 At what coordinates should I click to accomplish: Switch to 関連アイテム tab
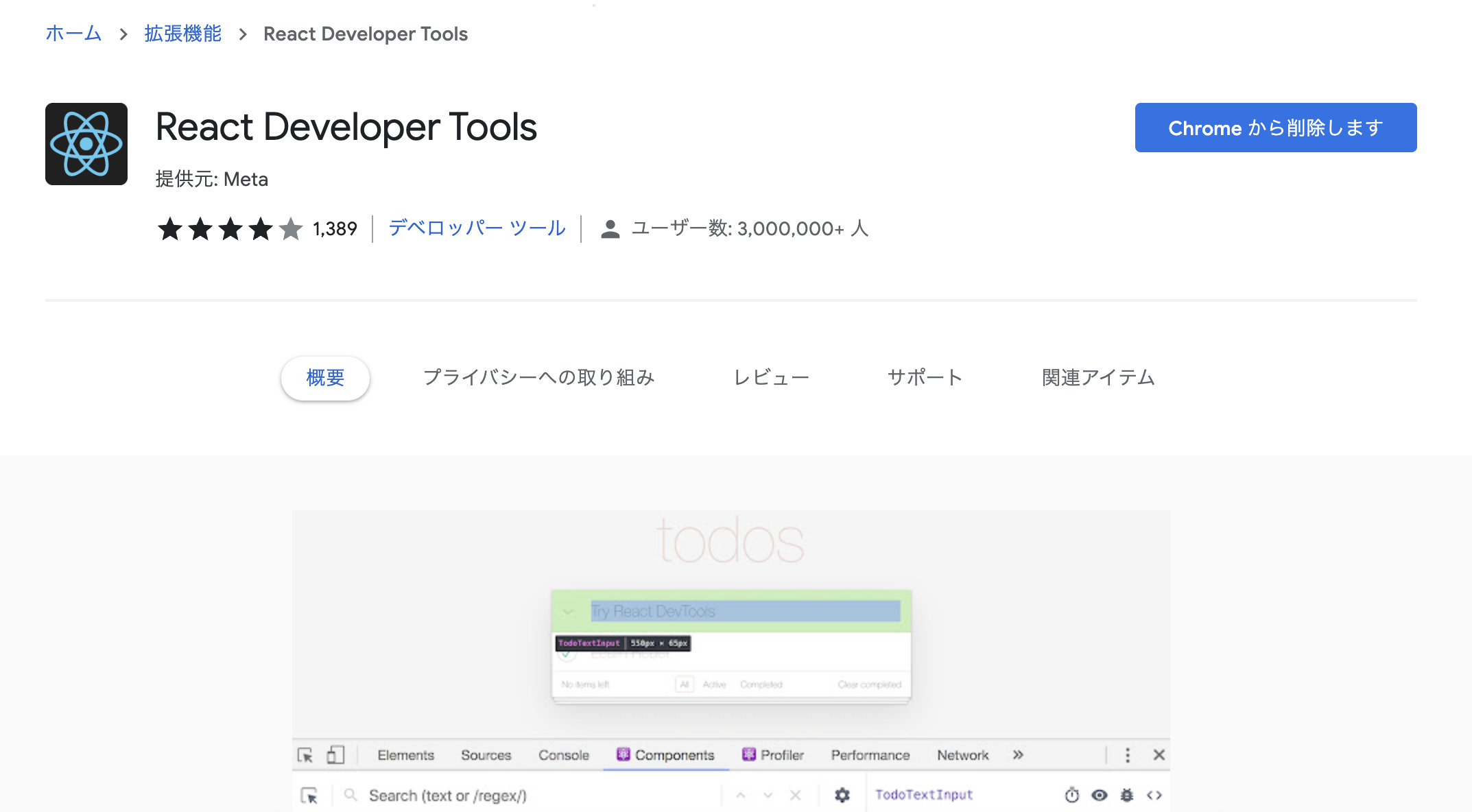[1098, 378]
